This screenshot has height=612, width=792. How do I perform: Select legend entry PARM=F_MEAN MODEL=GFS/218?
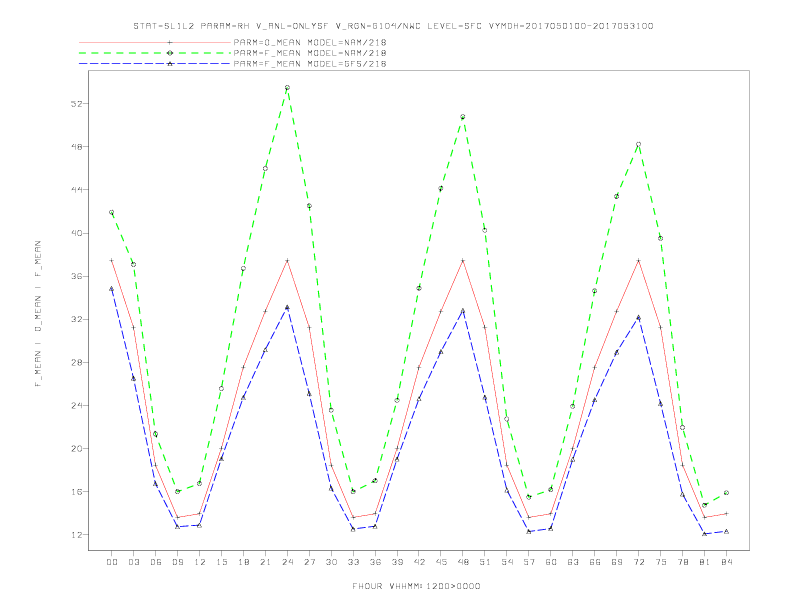tap(310, 64)
